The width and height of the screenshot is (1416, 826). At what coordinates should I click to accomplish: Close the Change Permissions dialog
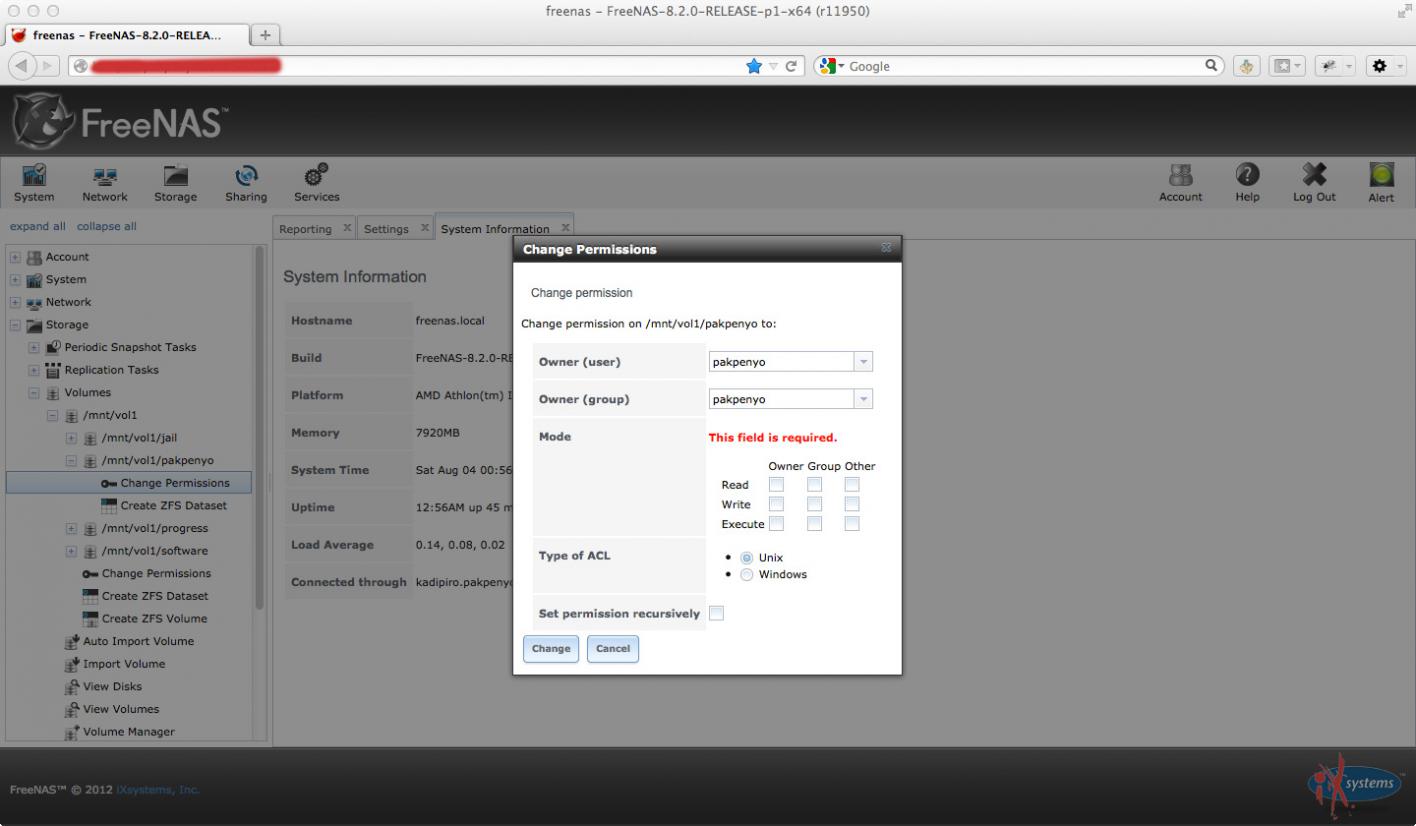pyautogui.click(x=885, y=249)
